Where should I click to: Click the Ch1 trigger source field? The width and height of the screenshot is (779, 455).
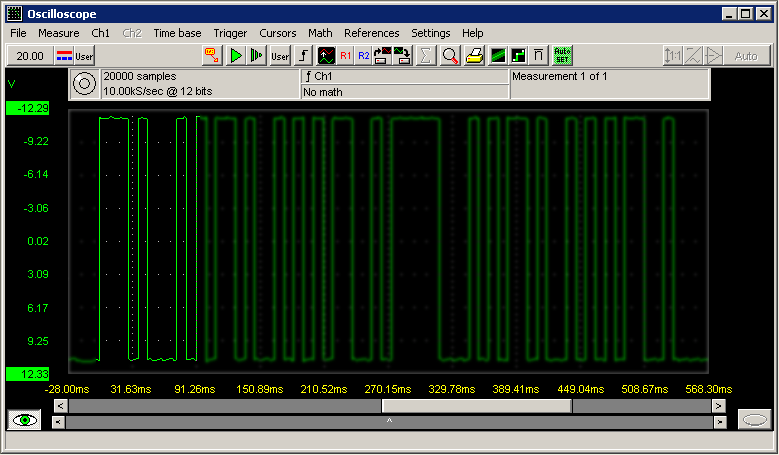point(405,76)
